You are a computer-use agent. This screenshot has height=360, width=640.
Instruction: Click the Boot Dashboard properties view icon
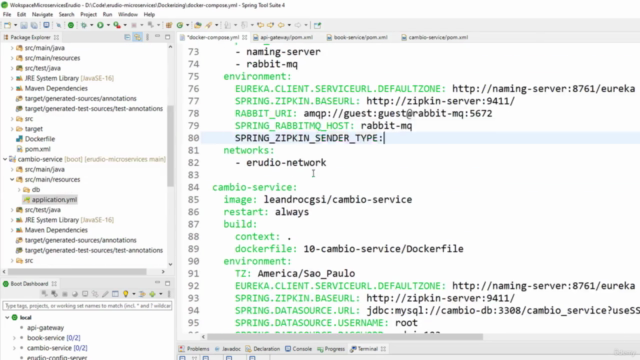click(116, 294)
